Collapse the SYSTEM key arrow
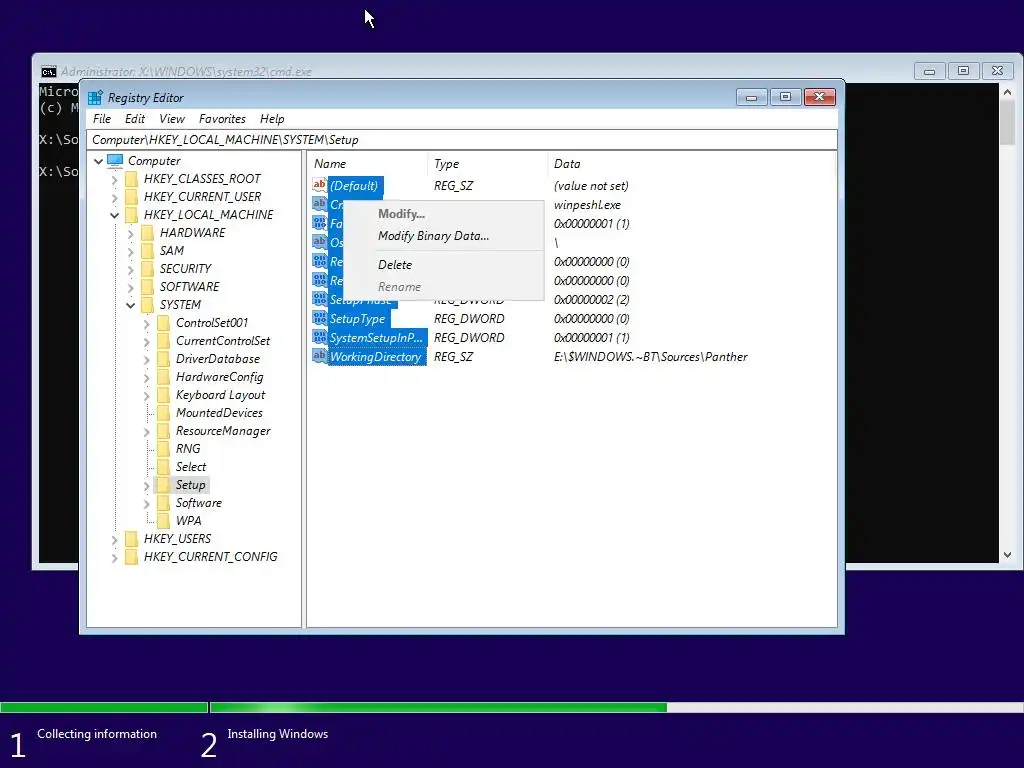The width and height of the screenshot is (1024, 768). point(131,305)
